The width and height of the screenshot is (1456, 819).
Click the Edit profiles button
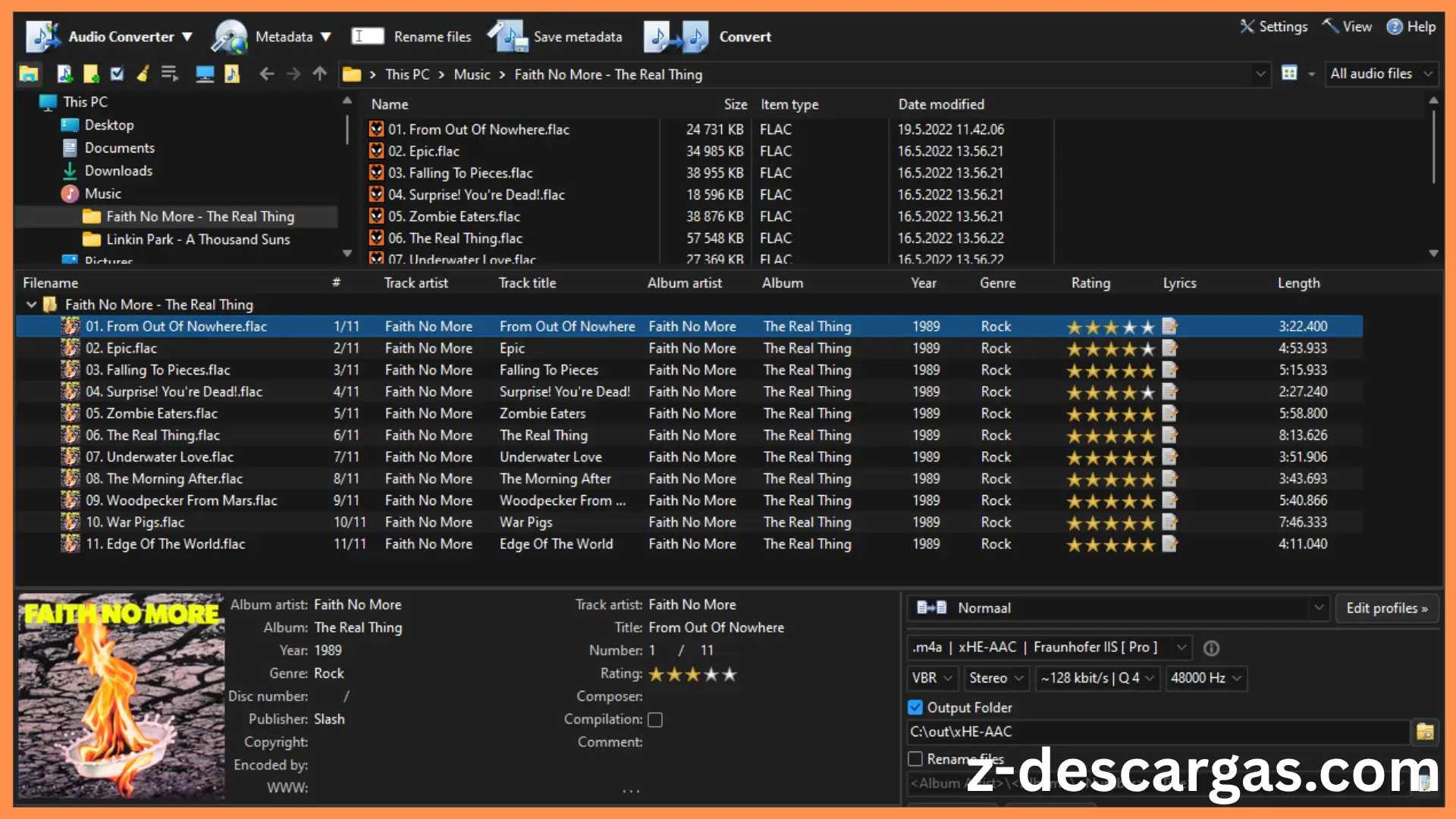pyautogui.click(x=1387, y=608)
